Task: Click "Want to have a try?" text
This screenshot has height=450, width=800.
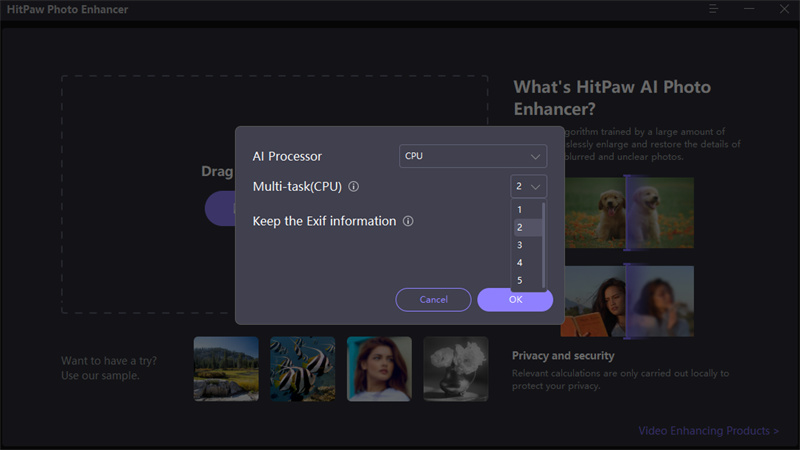Action: (109, 361)
